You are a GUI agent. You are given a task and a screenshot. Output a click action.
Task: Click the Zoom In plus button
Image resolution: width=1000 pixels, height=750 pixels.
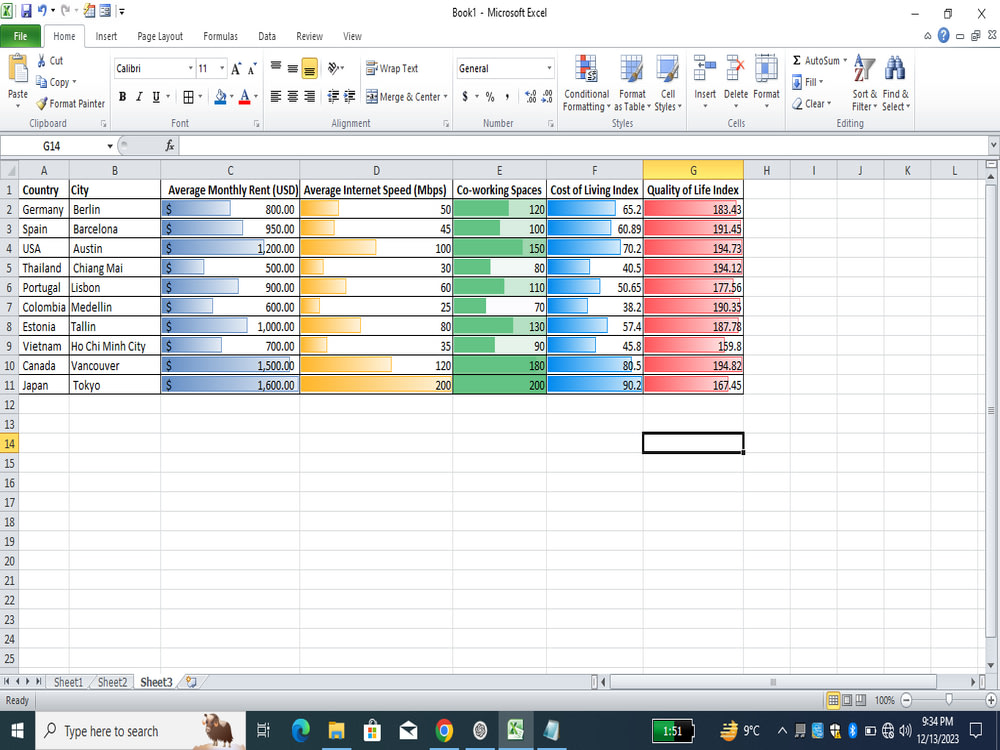[x=991, y=700]
